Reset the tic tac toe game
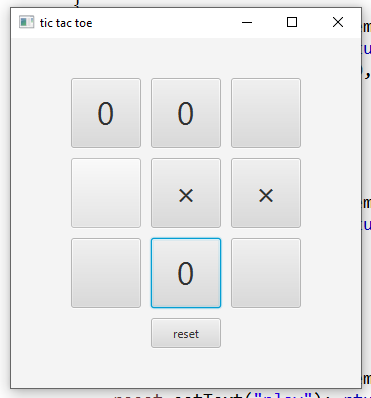The width and height of the screenshot is (371, 398). click(186, 333)
